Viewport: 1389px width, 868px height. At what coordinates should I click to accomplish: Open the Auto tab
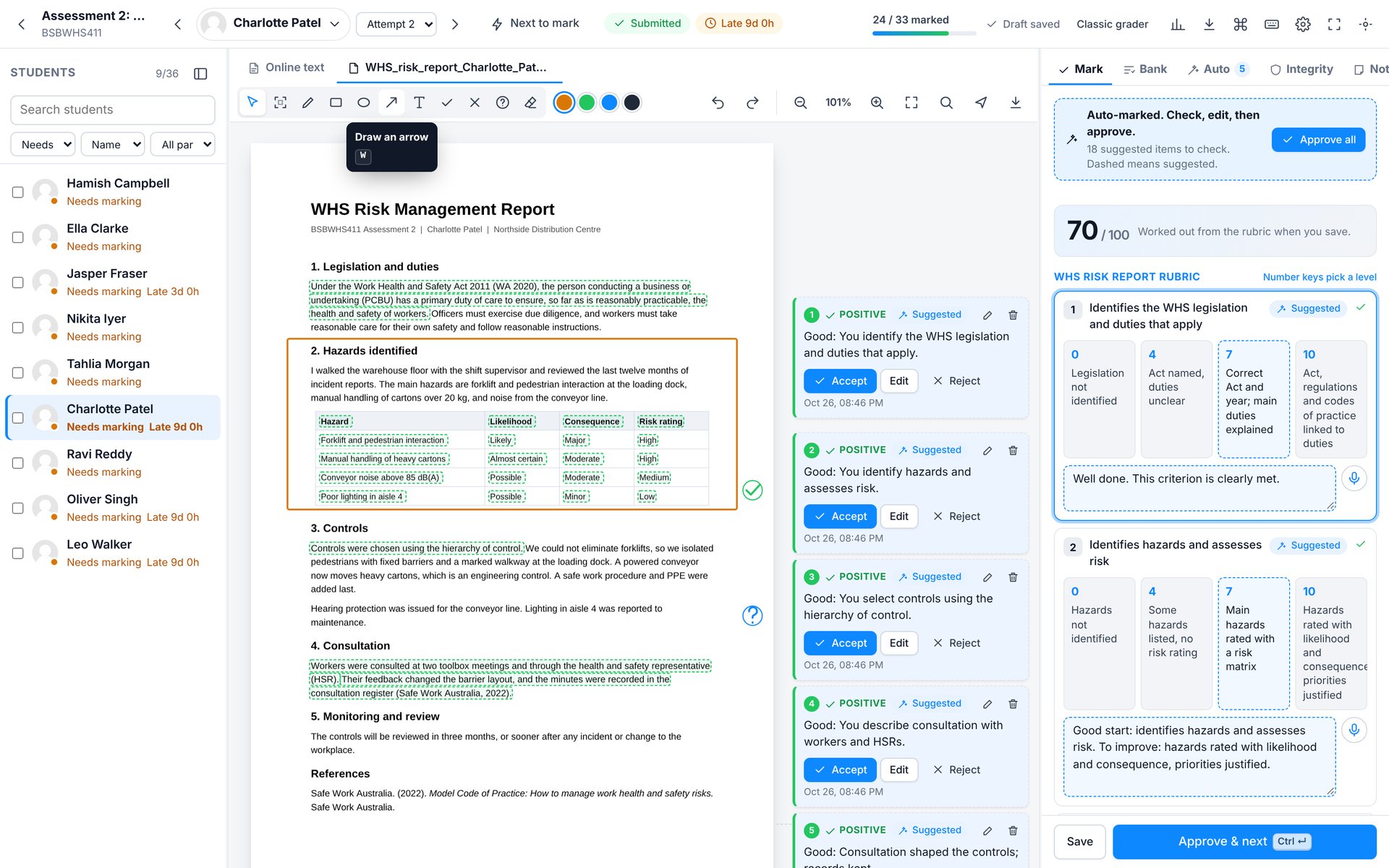coord(1218,69)
